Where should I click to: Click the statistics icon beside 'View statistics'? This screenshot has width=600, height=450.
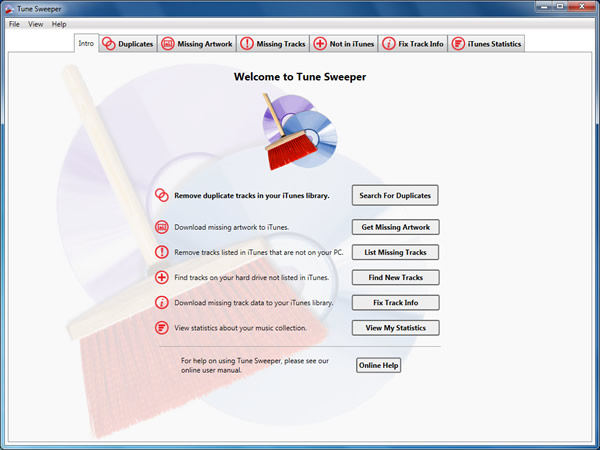point(161,328)
